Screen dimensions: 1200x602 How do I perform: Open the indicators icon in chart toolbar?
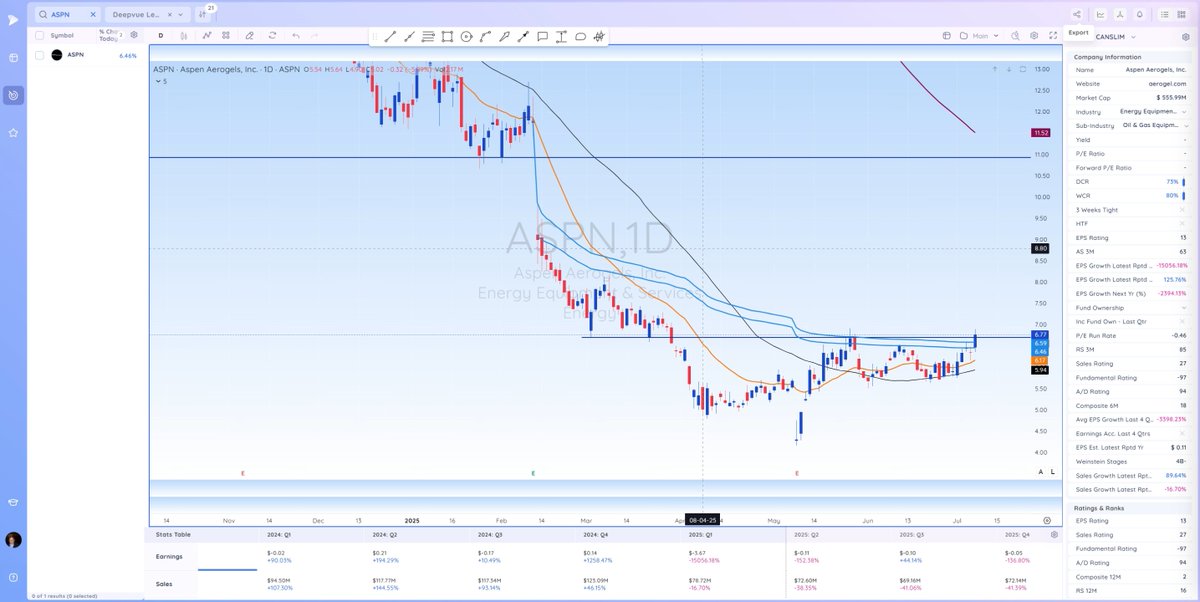click(x=207, y=36)
